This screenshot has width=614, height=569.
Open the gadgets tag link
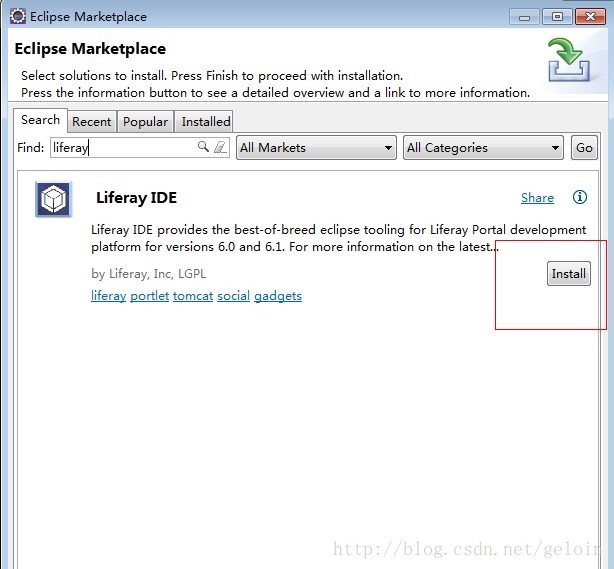click(x=278, y=296)
